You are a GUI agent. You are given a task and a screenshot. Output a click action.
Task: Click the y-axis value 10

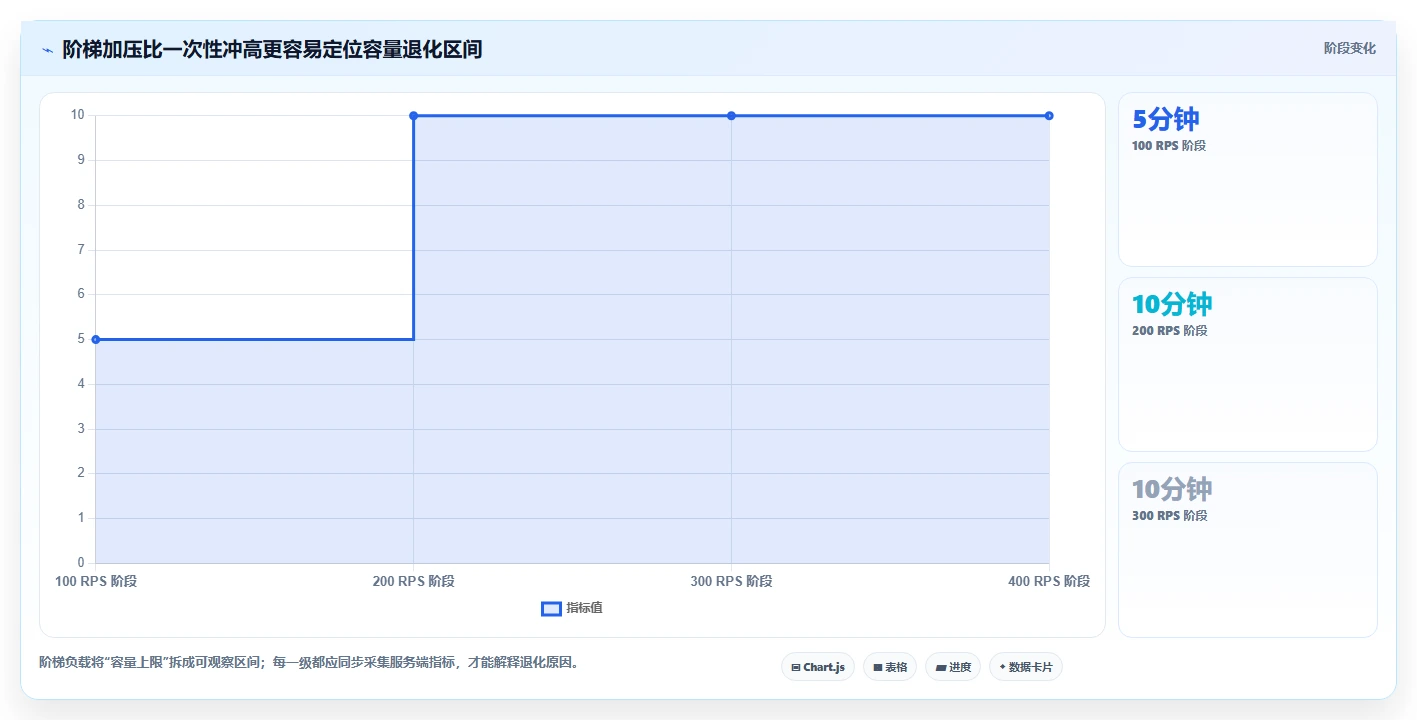77,115
